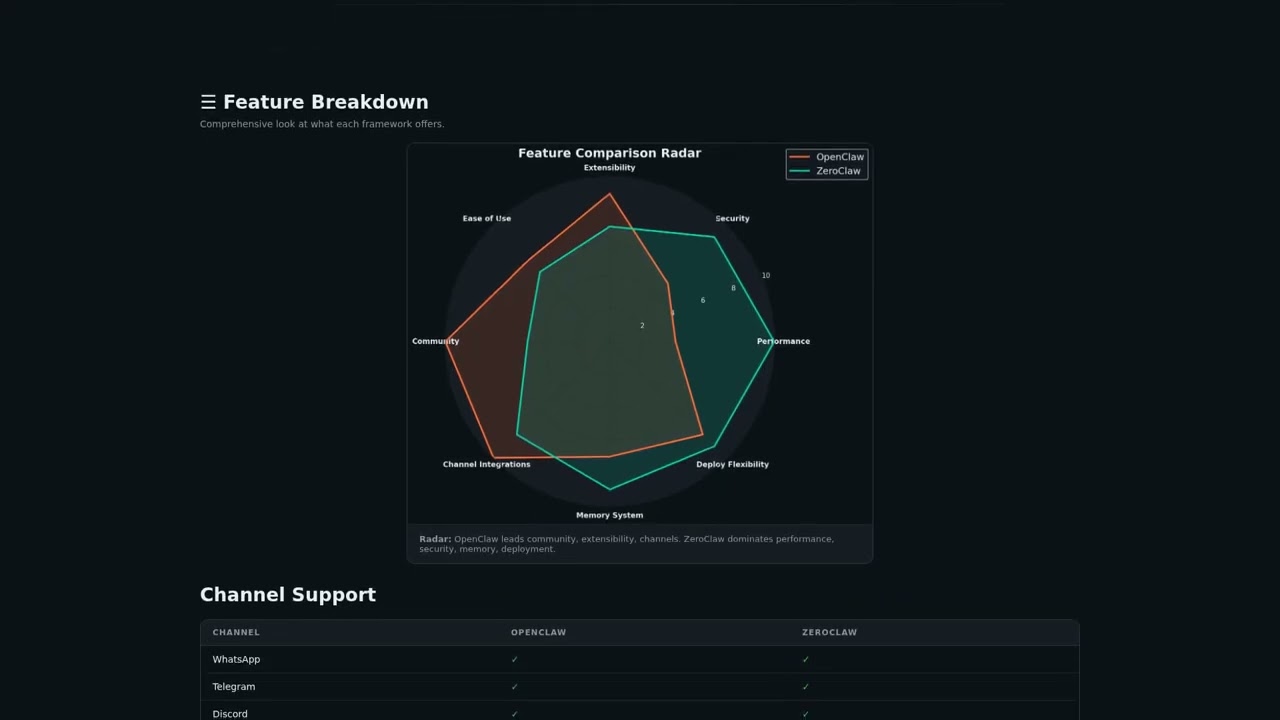Select the Memory System axis label
Viewport: 1280px width, 720px height.
click(x=609, y=515)
